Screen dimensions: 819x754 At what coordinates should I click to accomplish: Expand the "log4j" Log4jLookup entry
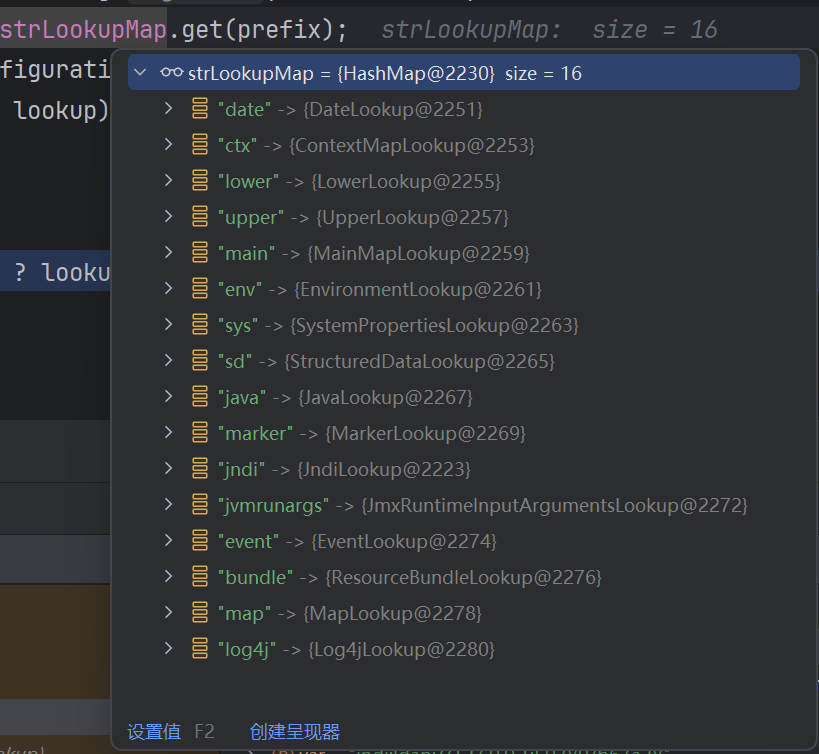coord(169,649)
